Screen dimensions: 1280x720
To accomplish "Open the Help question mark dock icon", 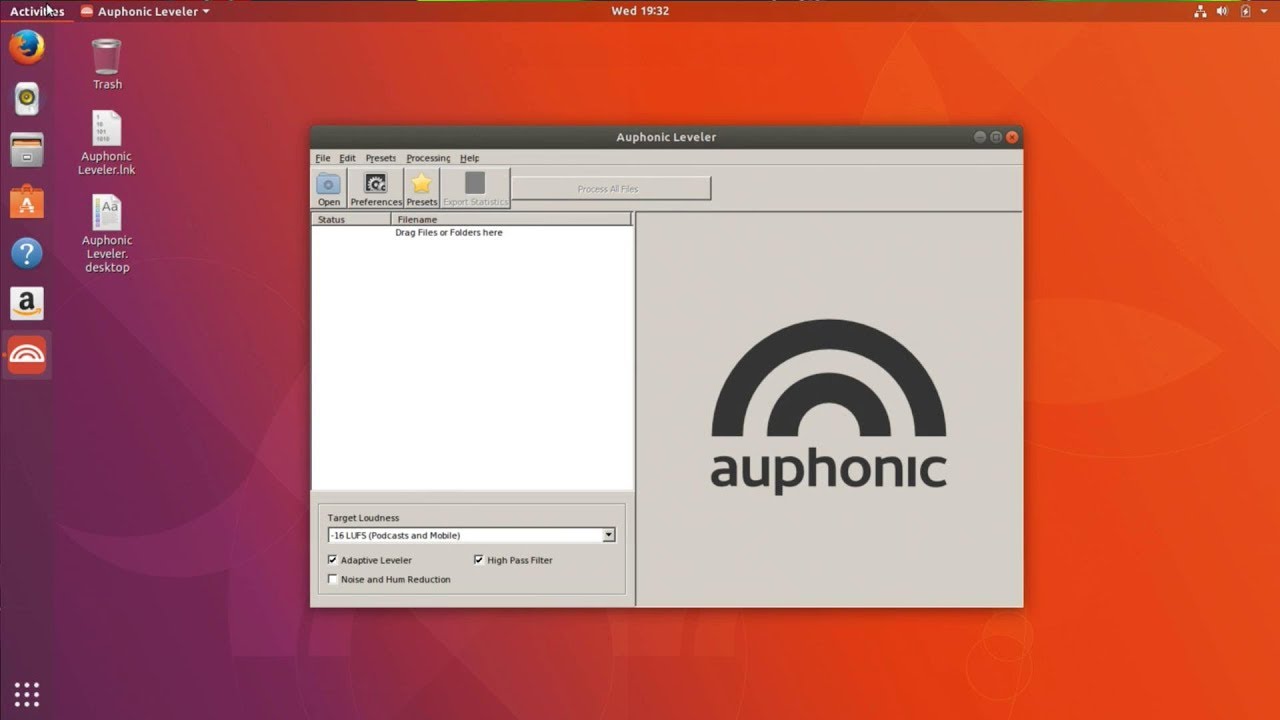I will tap(27, 253).
